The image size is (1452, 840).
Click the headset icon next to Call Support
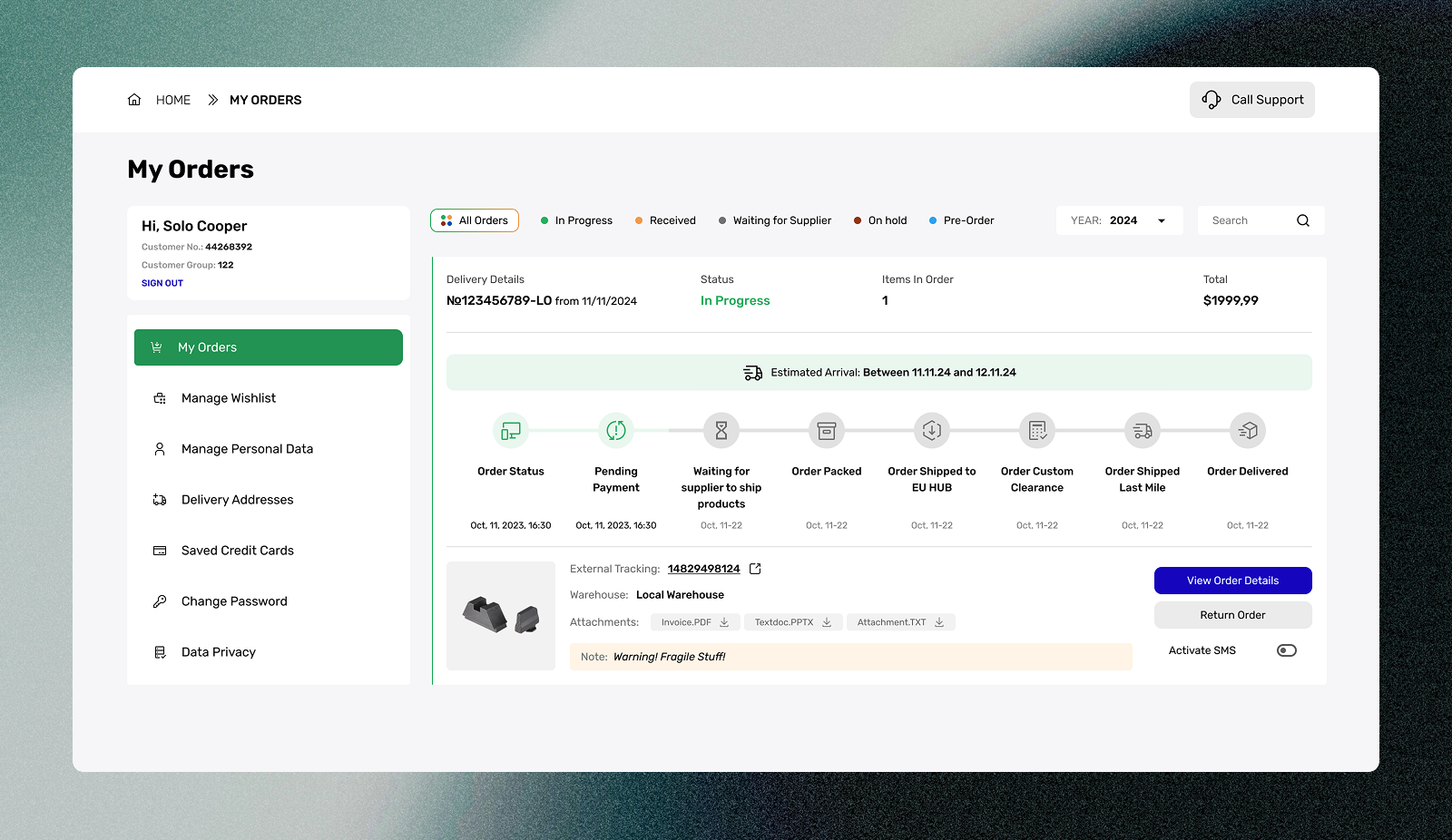click(1211, 100)
